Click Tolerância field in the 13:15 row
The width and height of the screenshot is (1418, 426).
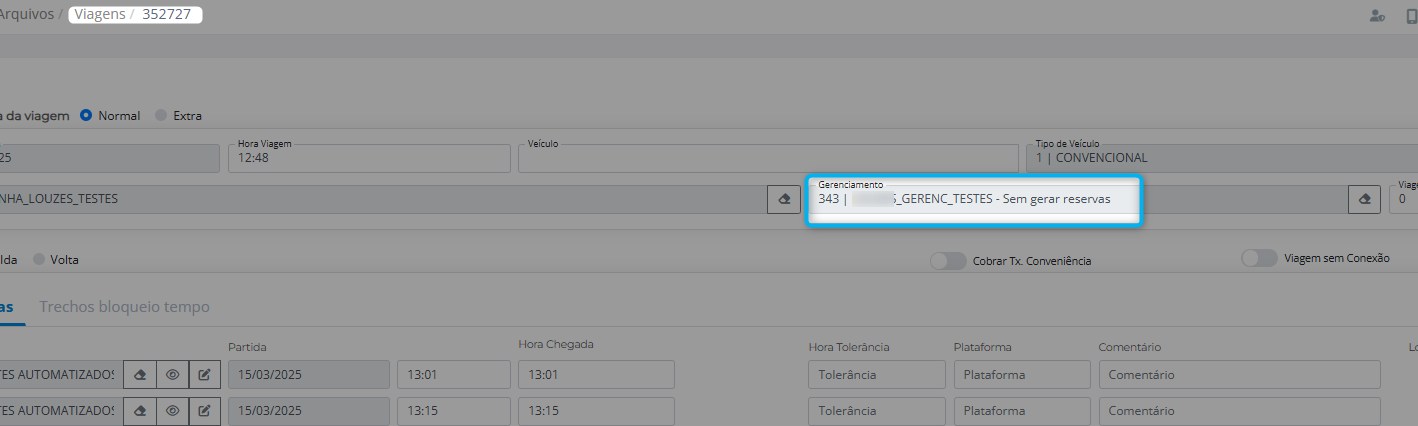877,411
